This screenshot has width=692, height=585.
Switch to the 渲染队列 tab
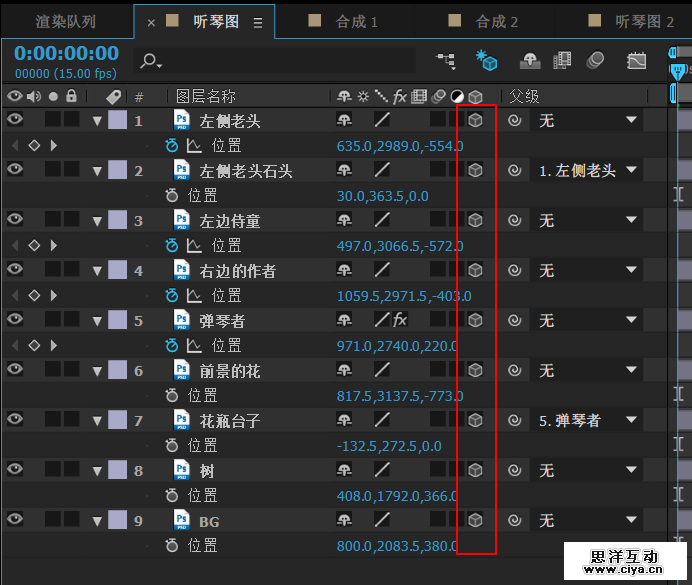[65, 21]
